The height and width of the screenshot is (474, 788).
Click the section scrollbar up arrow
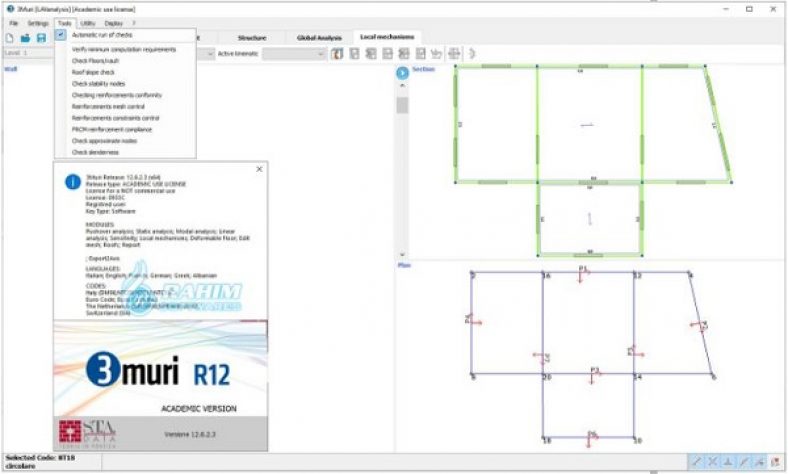(402, 86)
